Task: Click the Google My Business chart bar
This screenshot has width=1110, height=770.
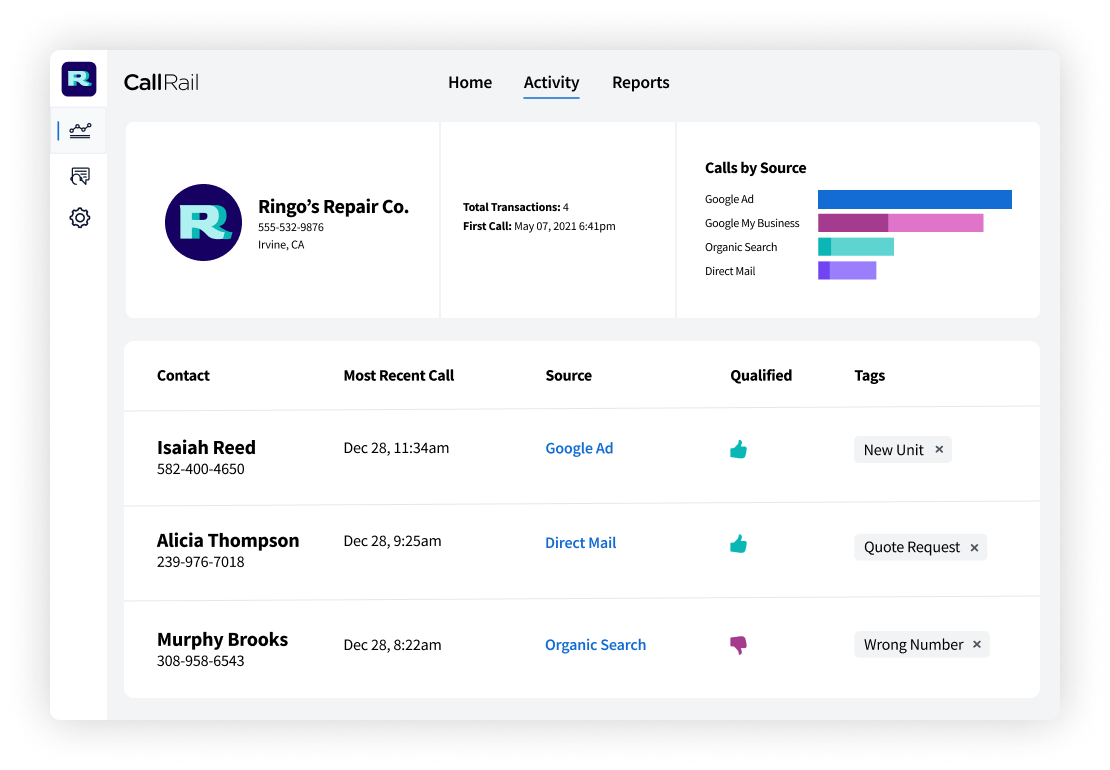Action: (900, 223)
